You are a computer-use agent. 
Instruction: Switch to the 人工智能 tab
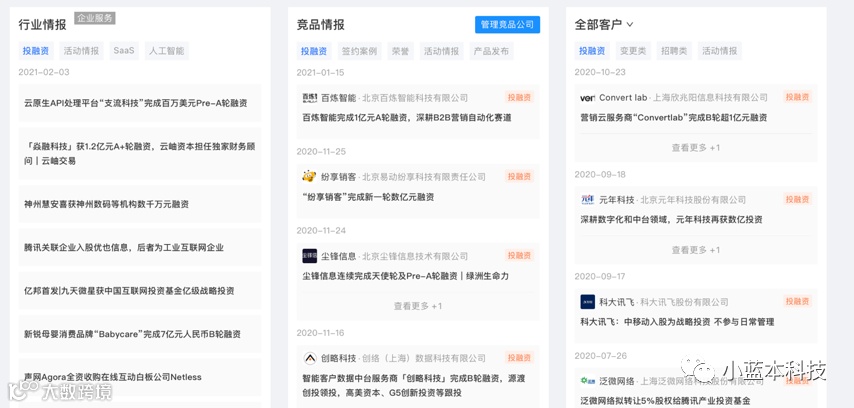167,51
